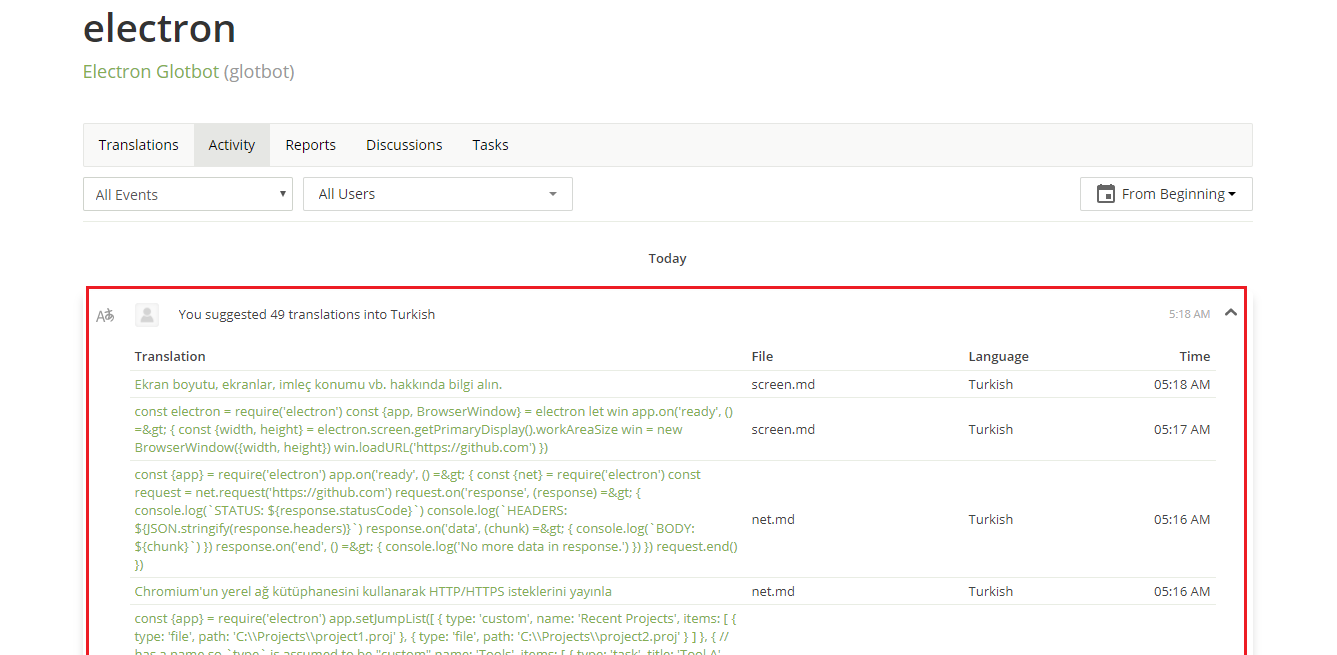Click screen.md in the 05:18 AM row
The image size is (1337, 655).
tap(783, 384)
